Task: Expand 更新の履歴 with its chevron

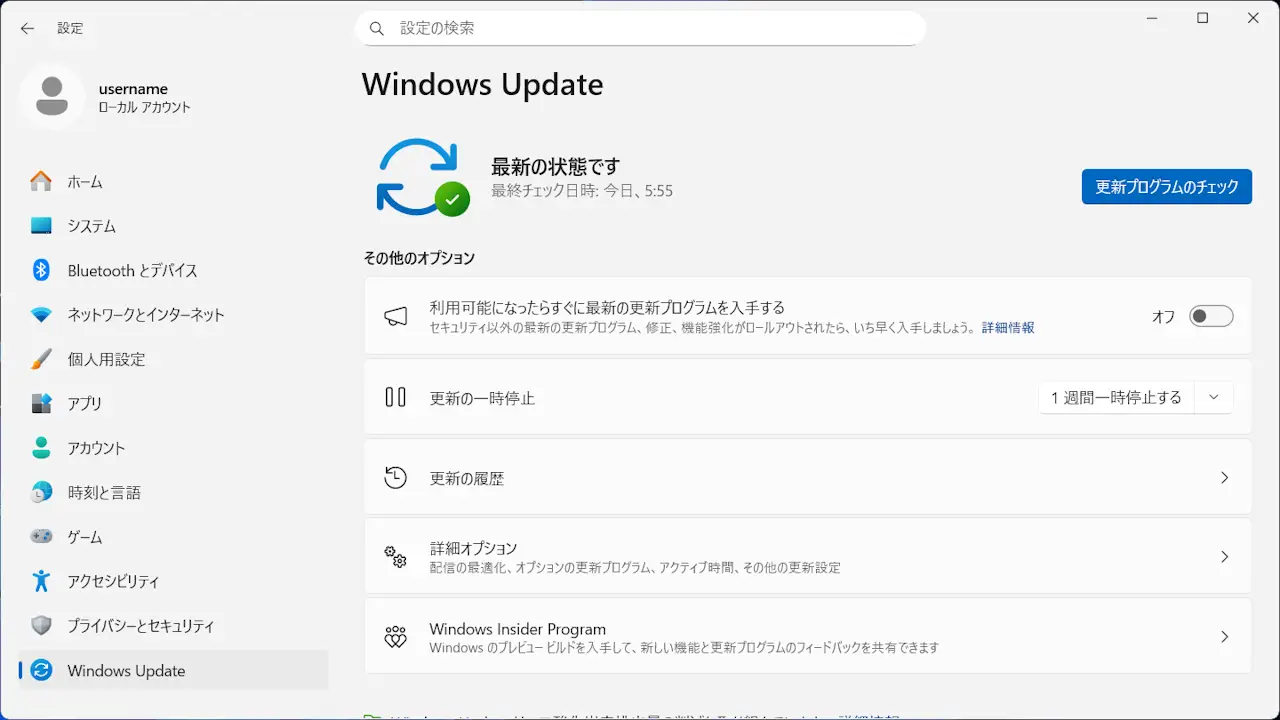Action: [1224, 478]
